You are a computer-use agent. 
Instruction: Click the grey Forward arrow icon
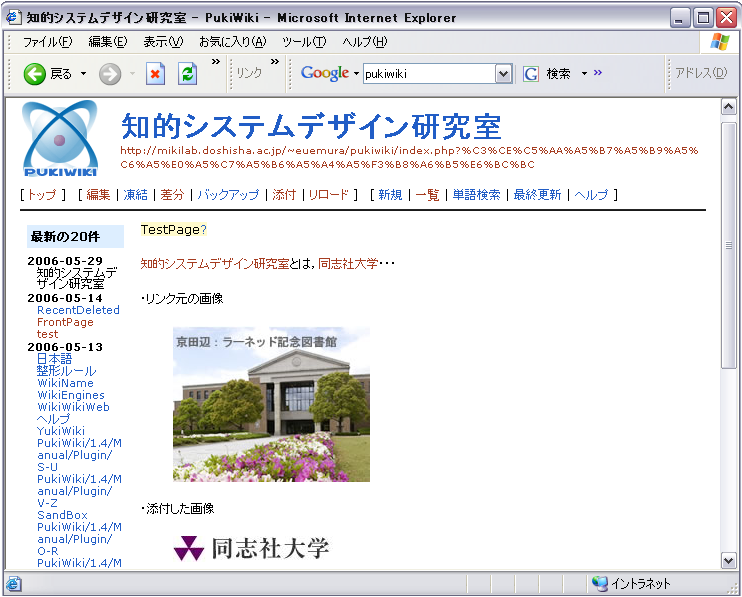point(110,74)
